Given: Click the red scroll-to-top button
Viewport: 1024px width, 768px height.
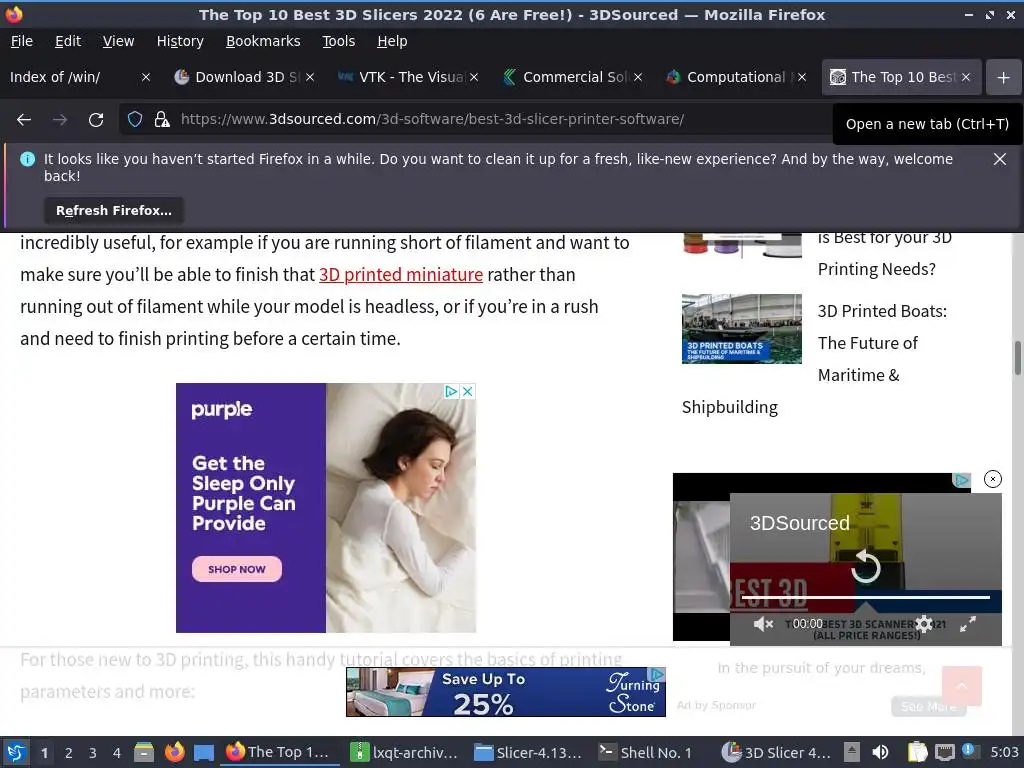Looking at the screenshot, I should point(961,686).
